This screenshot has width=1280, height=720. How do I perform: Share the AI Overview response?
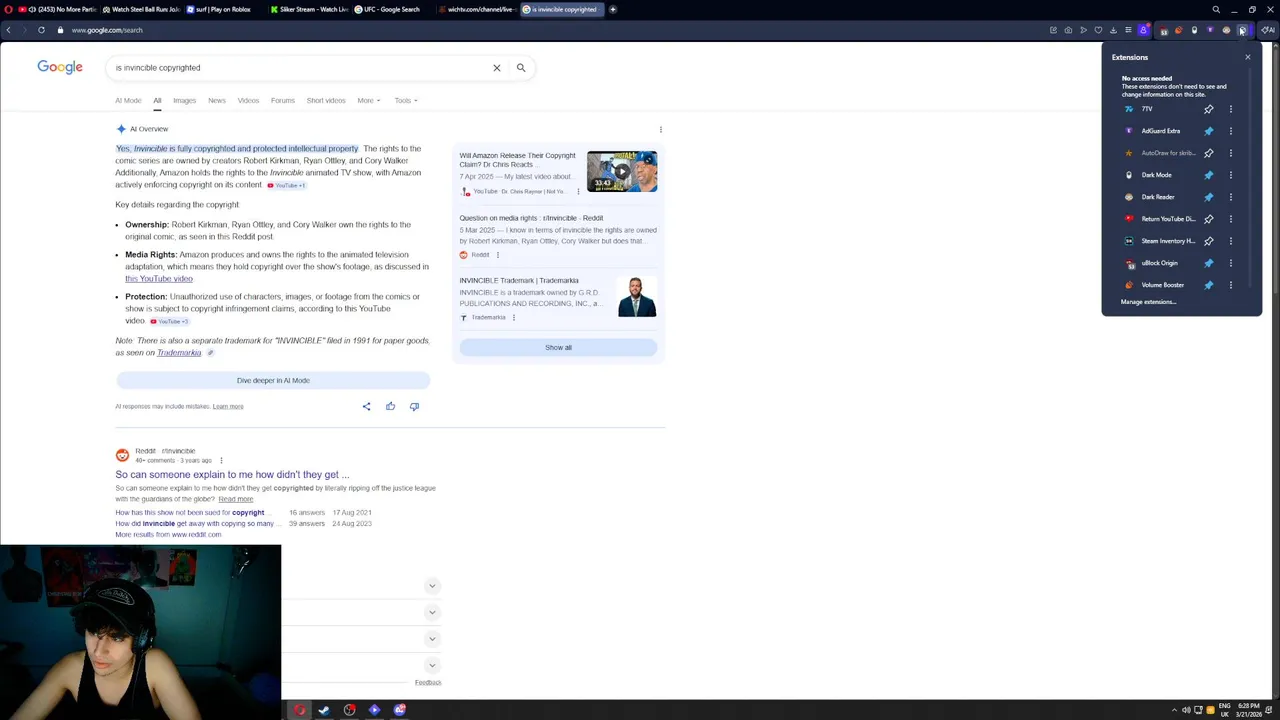[366, 406]
